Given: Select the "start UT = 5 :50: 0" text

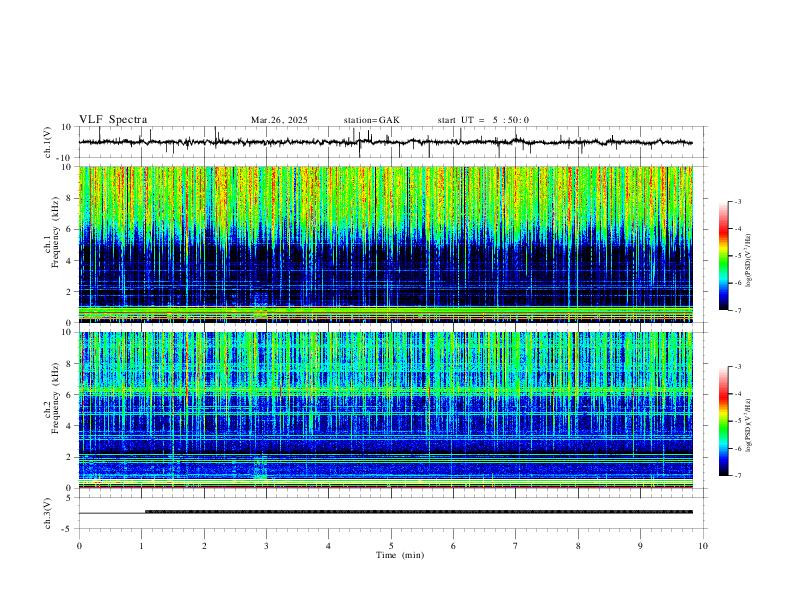Looking at the screenshot, I should pyautogui.click(x=483, y=120).
